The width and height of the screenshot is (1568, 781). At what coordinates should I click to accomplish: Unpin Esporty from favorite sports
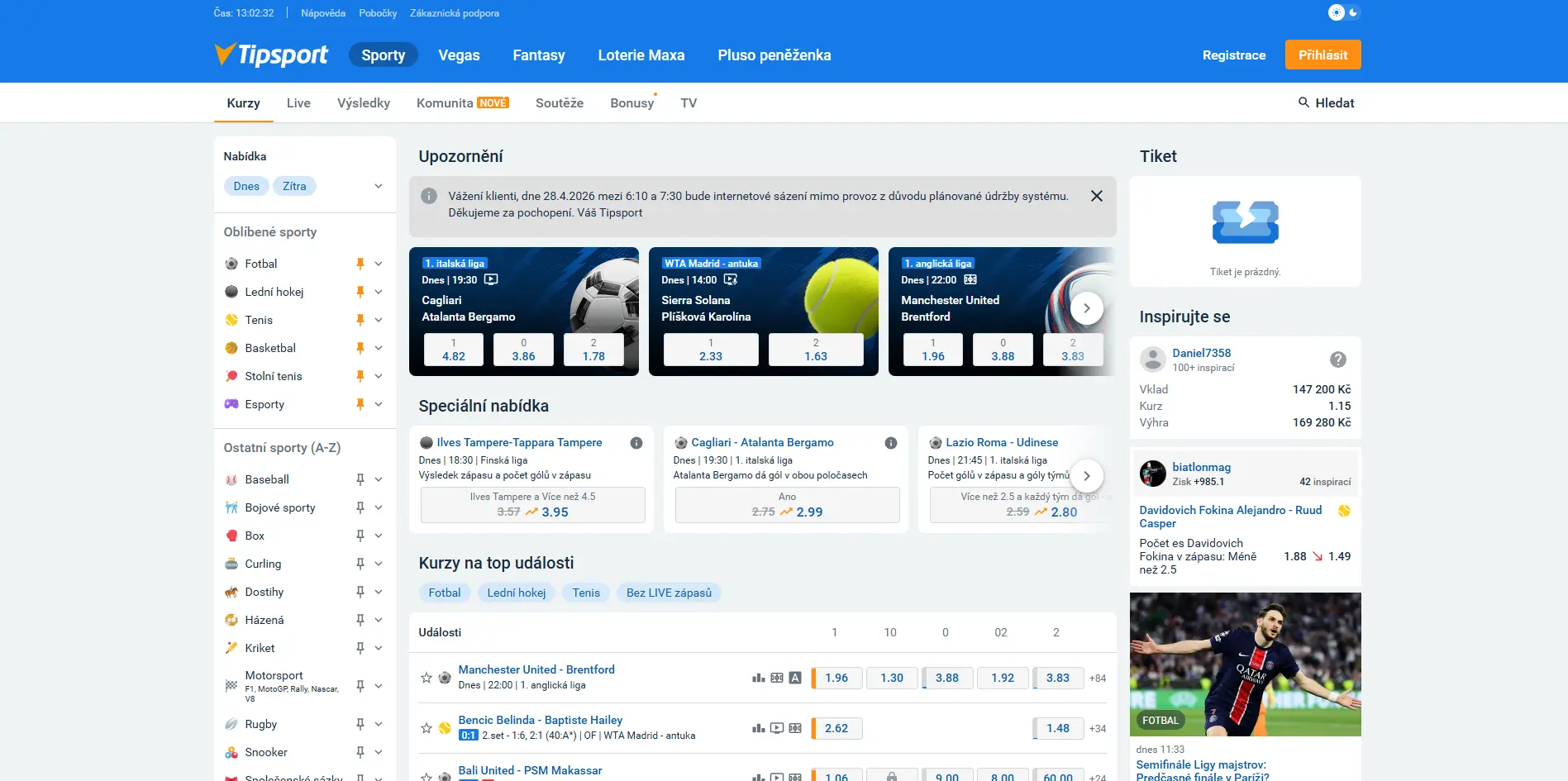(x=360, y=404)
